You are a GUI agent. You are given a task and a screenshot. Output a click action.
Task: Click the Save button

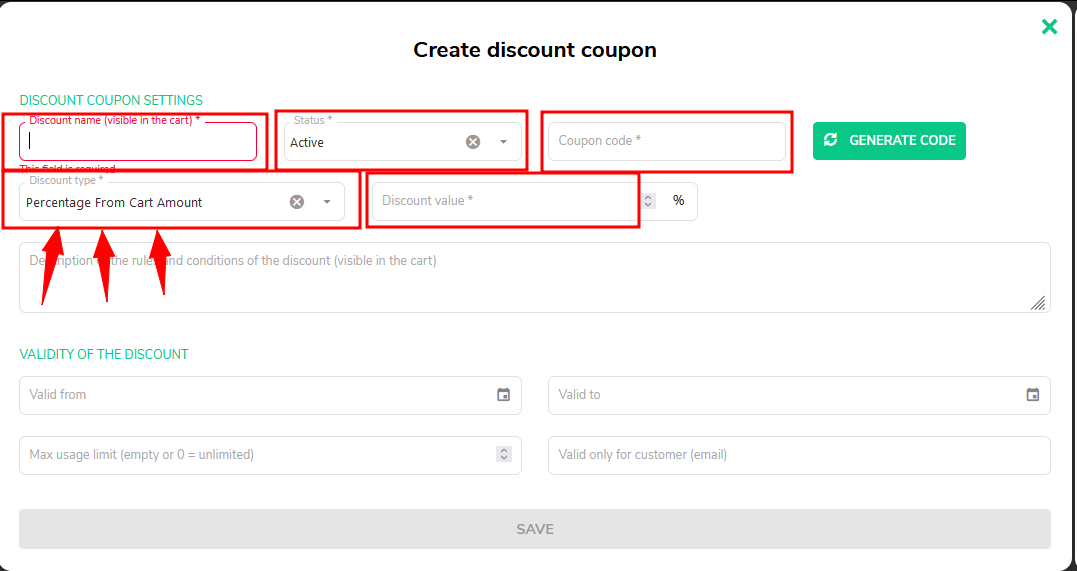pyautogui.click(x=534, y=529)
